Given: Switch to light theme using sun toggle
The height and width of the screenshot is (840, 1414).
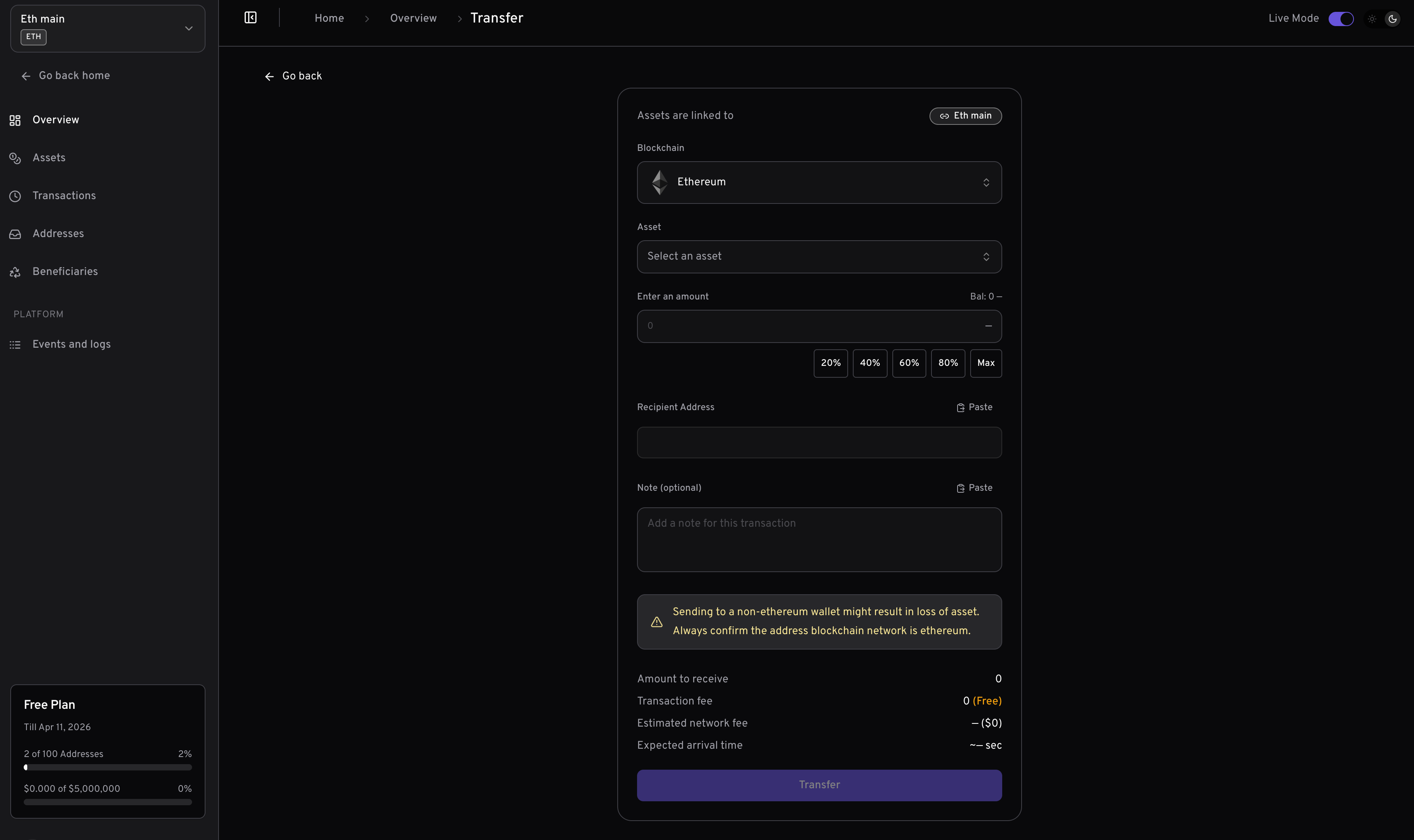Looking at the screenshot, I should (x=1372, y=18).
